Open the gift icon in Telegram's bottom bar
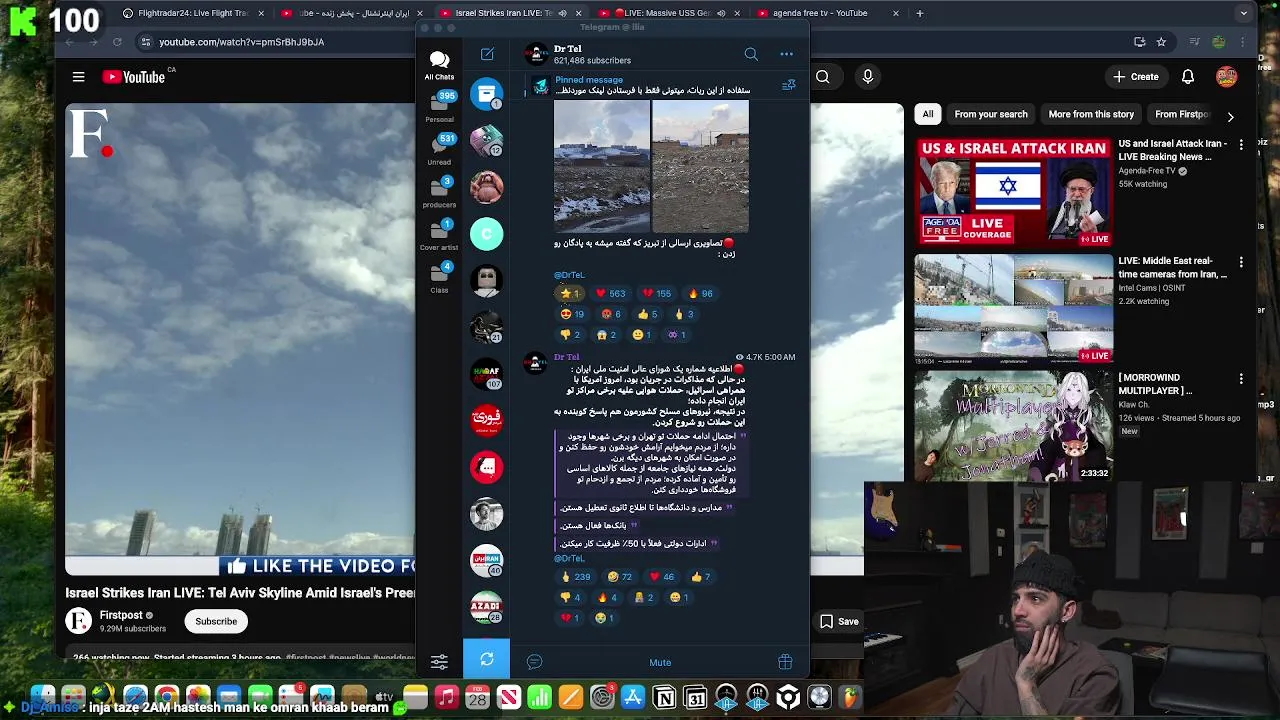The height and width of the screenshot is (720, 1280). pyautogui.click(x=785, y=662)
